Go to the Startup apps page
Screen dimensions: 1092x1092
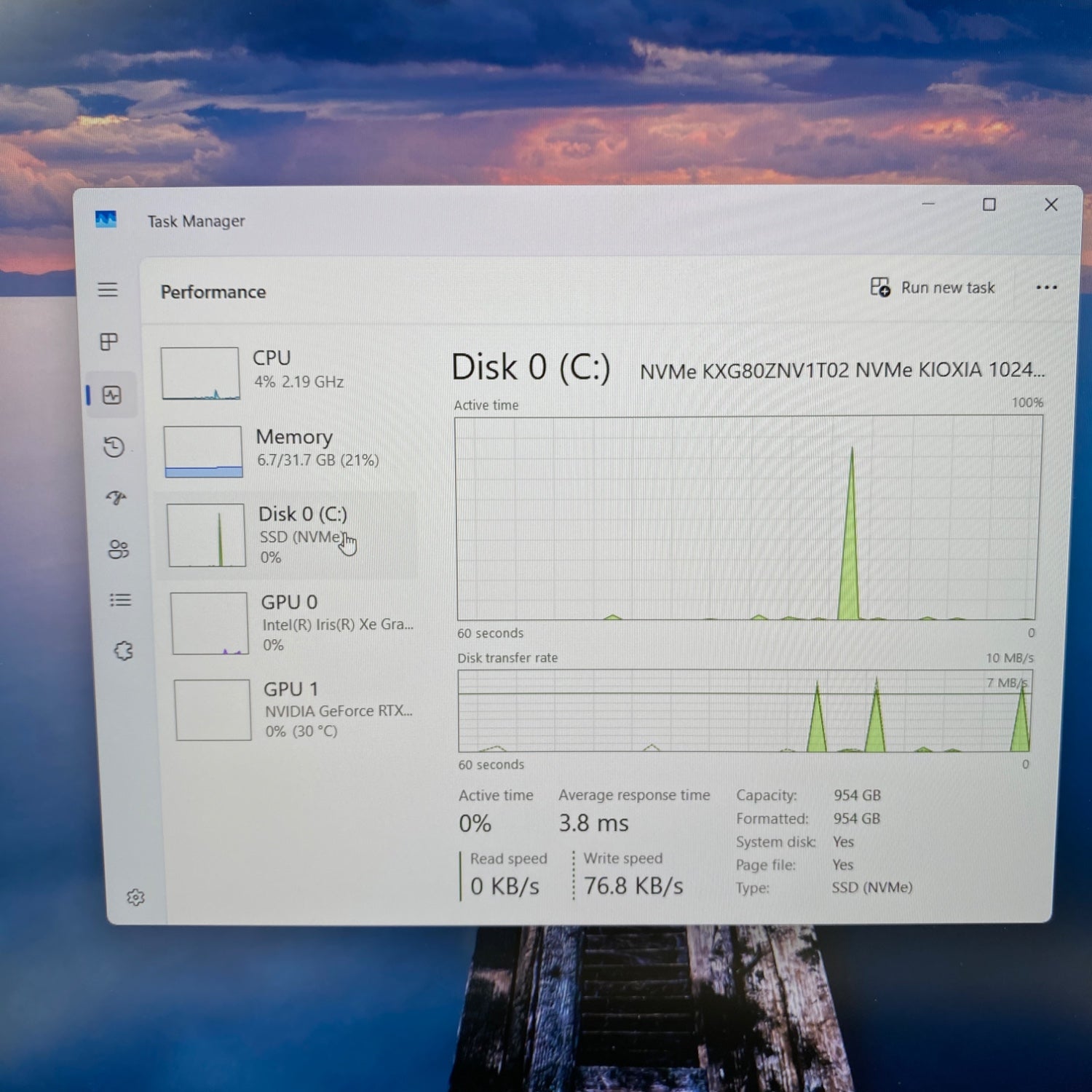coord(116,498)
